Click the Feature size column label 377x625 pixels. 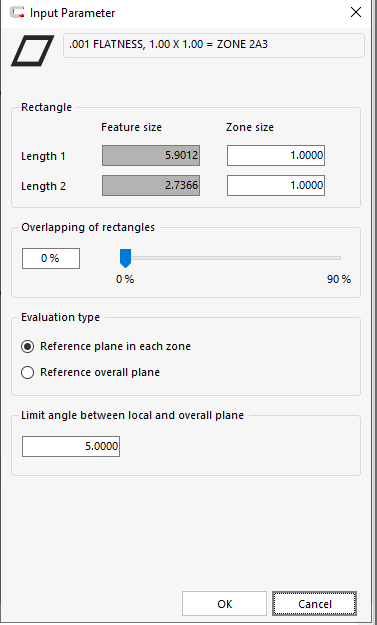pyautogui.click(x=132, y=127)
